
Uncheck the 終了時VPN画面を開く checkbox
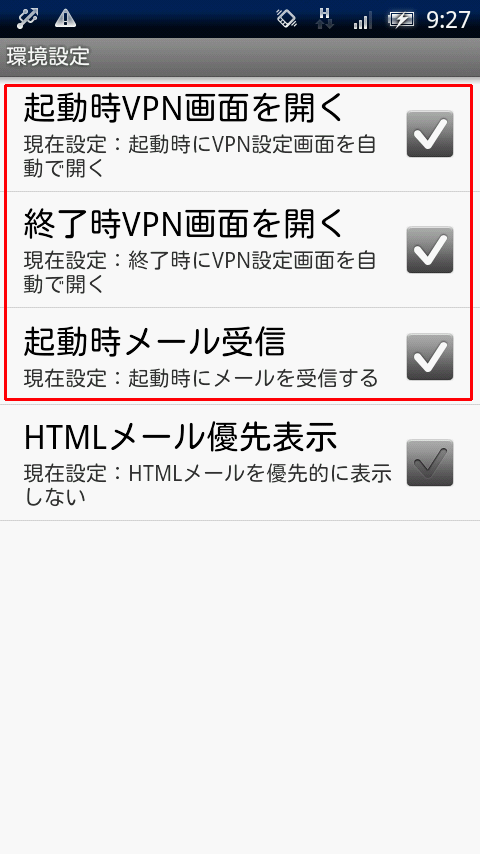pyautogui.click(x=430, y=249)
